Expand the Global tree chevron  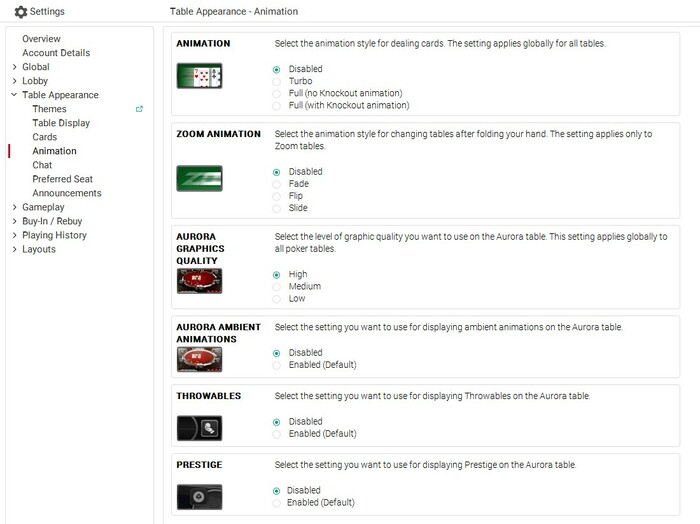(x=14, y=67)
